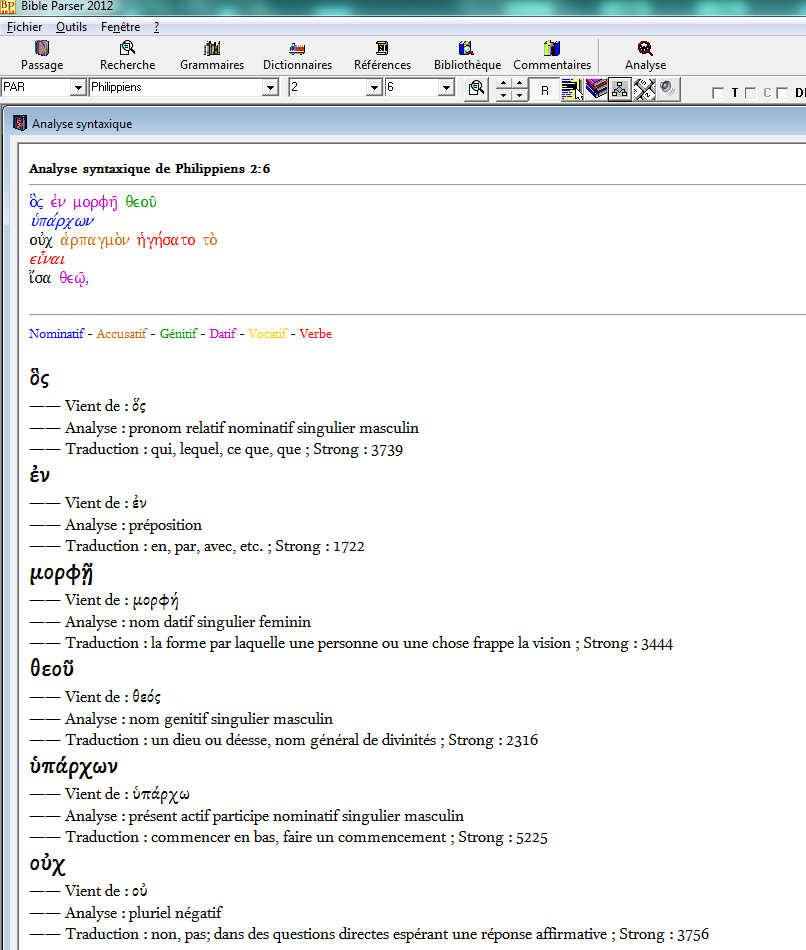Expand the verse 6 dropdown
The height and width of the screenshot is (950, 806).
447,88
